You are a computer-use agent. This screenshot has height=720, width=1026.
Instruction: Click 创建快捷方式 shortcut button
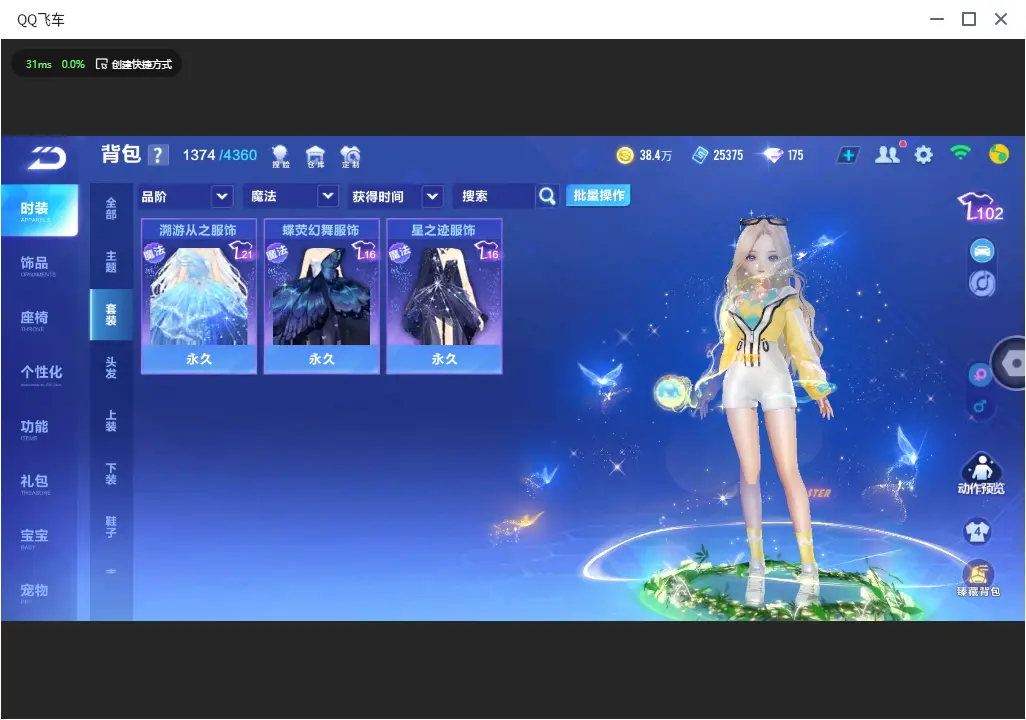(134, 64)
